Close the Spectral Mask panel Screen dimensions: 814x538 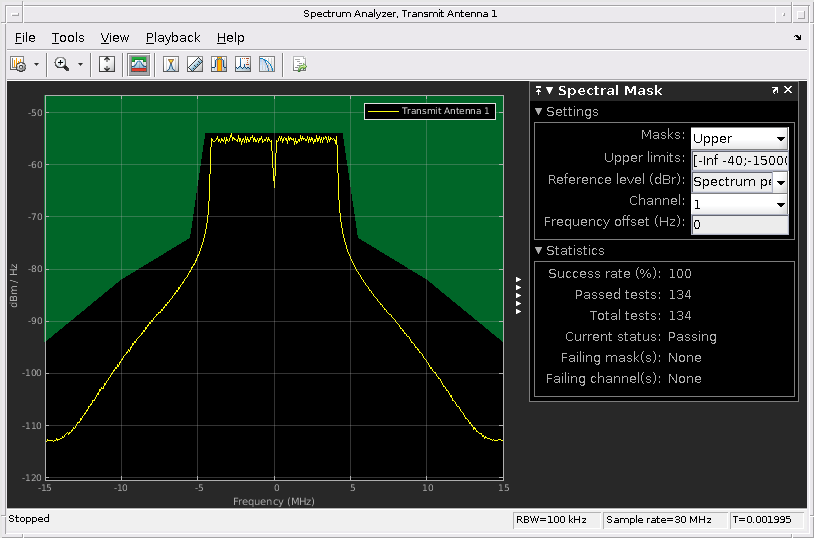(788, 90)
